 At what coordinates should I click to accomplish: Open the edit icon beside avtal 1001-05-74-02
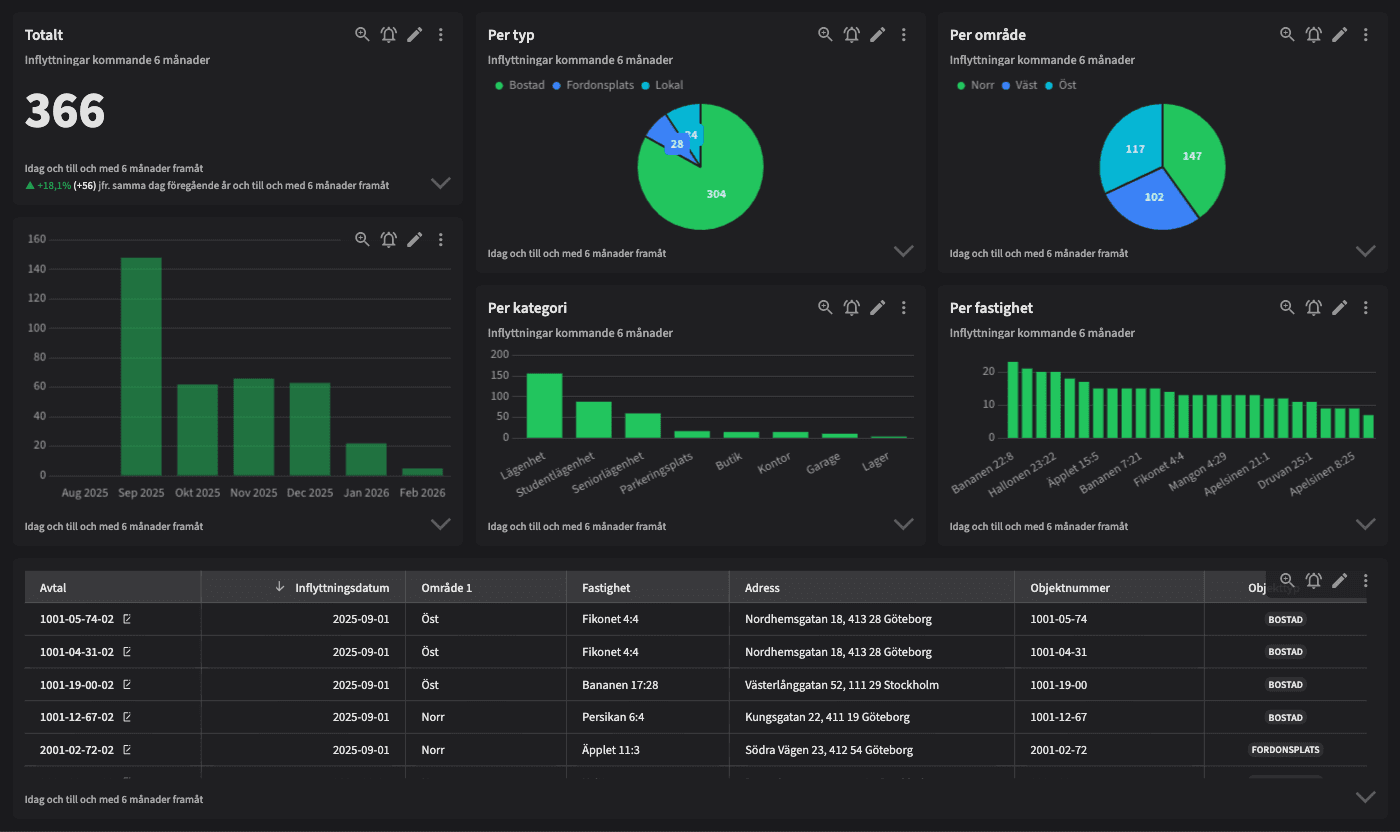pyautogui.click(x=126, y=619)
